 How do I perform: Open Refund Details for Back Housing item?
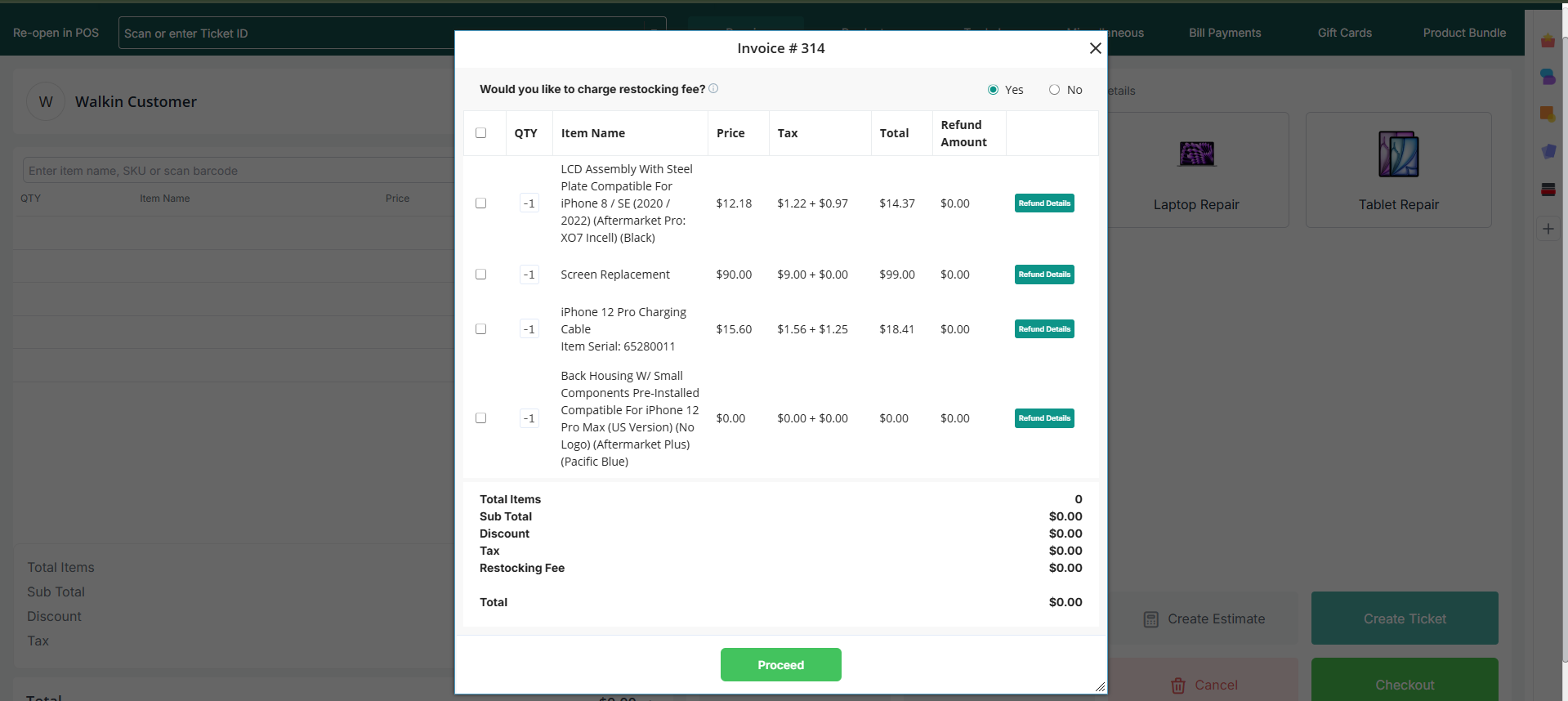tap(1044, 418)
